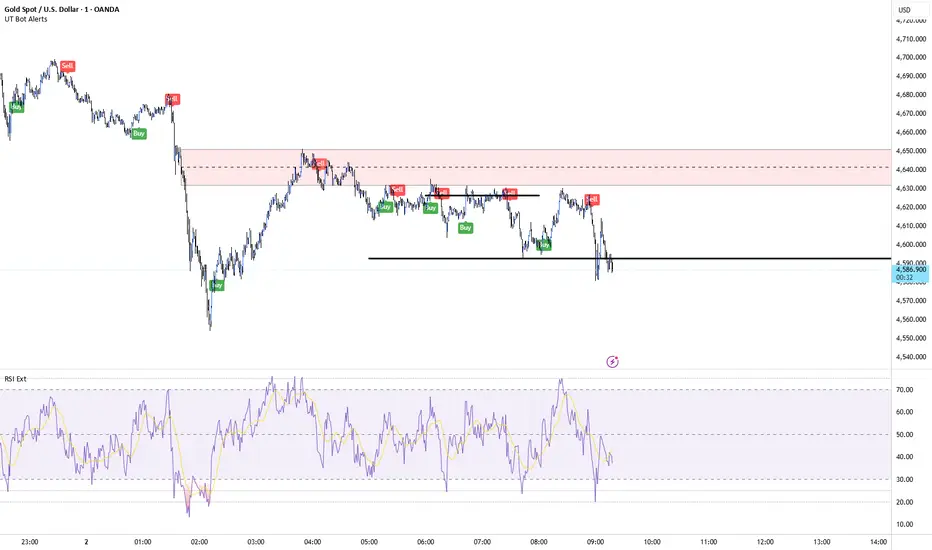Screen dimensions: 932x550
Task: Click the date label 2 on the time axis
Action: (86, 542)
